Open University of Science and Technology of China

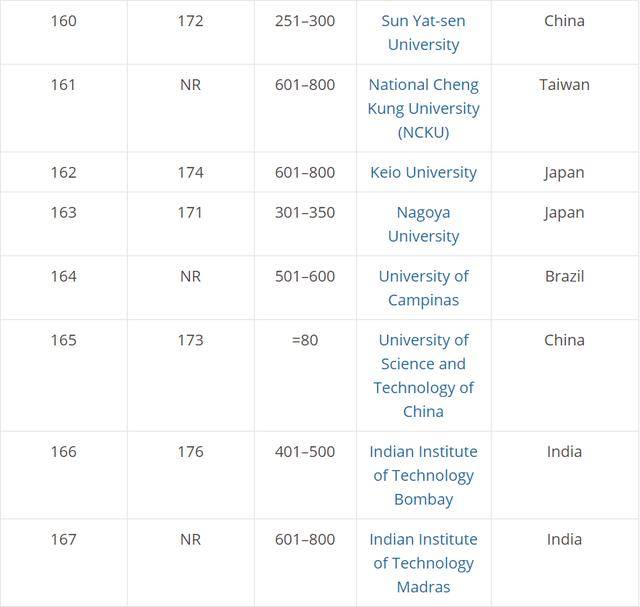[x=423, y=376]
